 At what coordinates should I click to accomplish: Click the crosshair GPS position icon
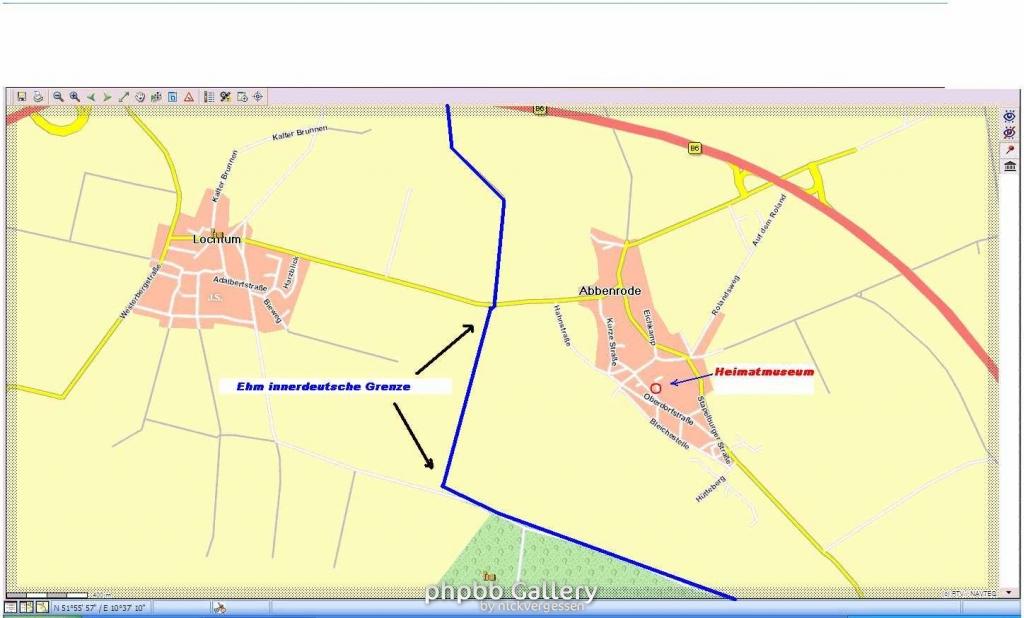(258, 97)
